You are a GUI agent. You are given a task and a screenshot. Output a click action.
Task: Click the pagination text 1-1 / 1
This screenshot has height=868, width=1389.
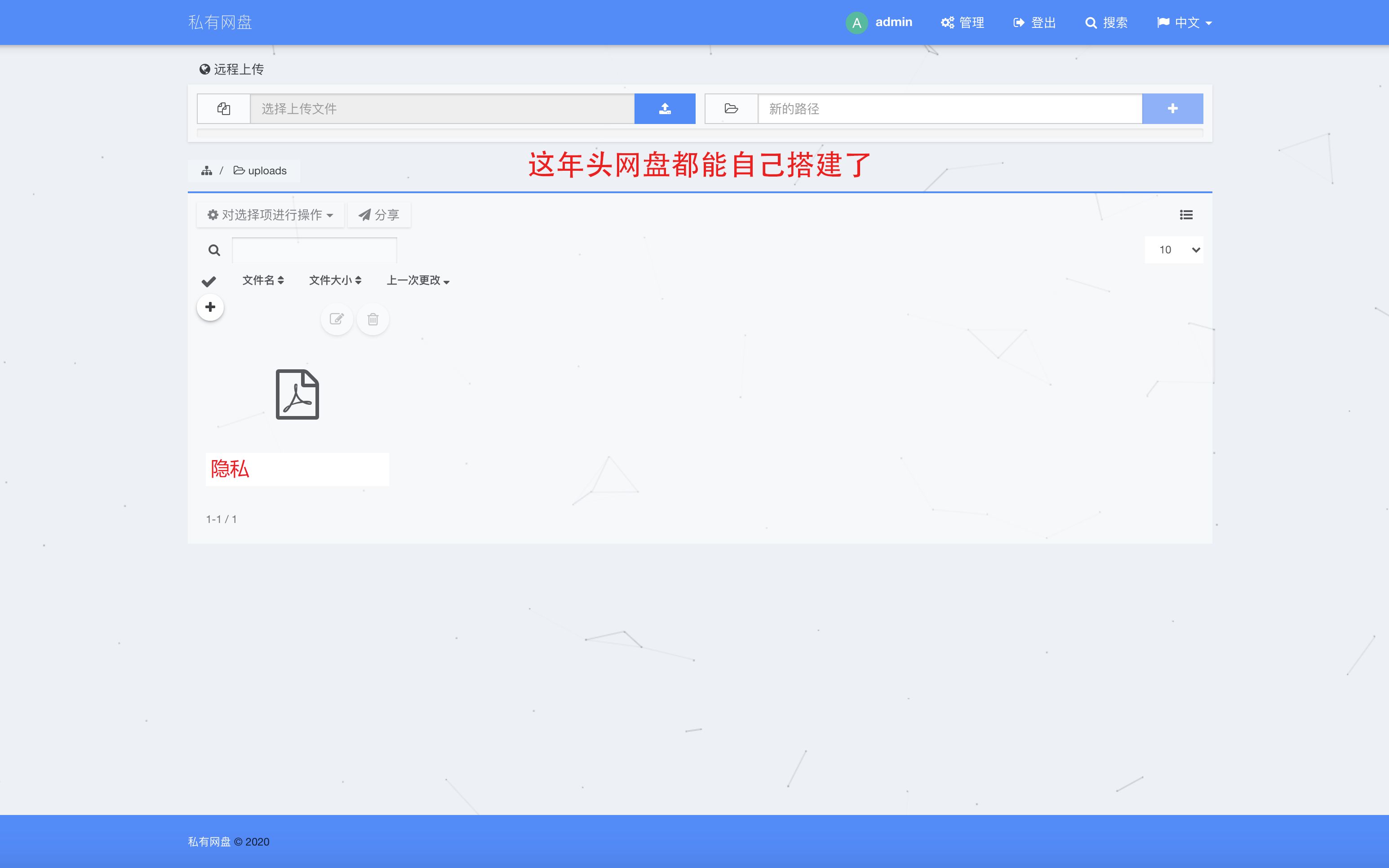(x=222, y=519)
